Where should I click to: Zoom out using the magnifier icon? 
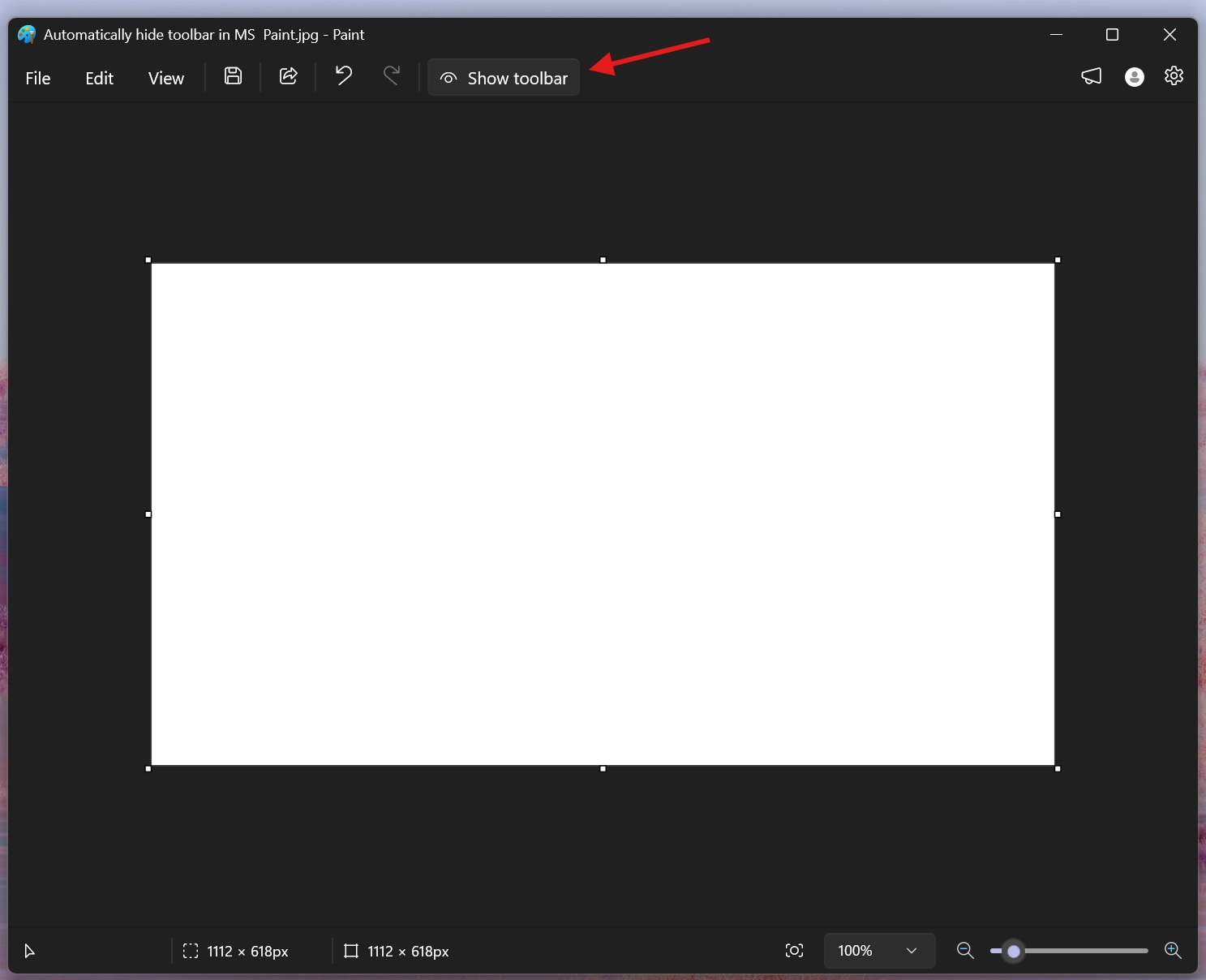tap(965, 951)
